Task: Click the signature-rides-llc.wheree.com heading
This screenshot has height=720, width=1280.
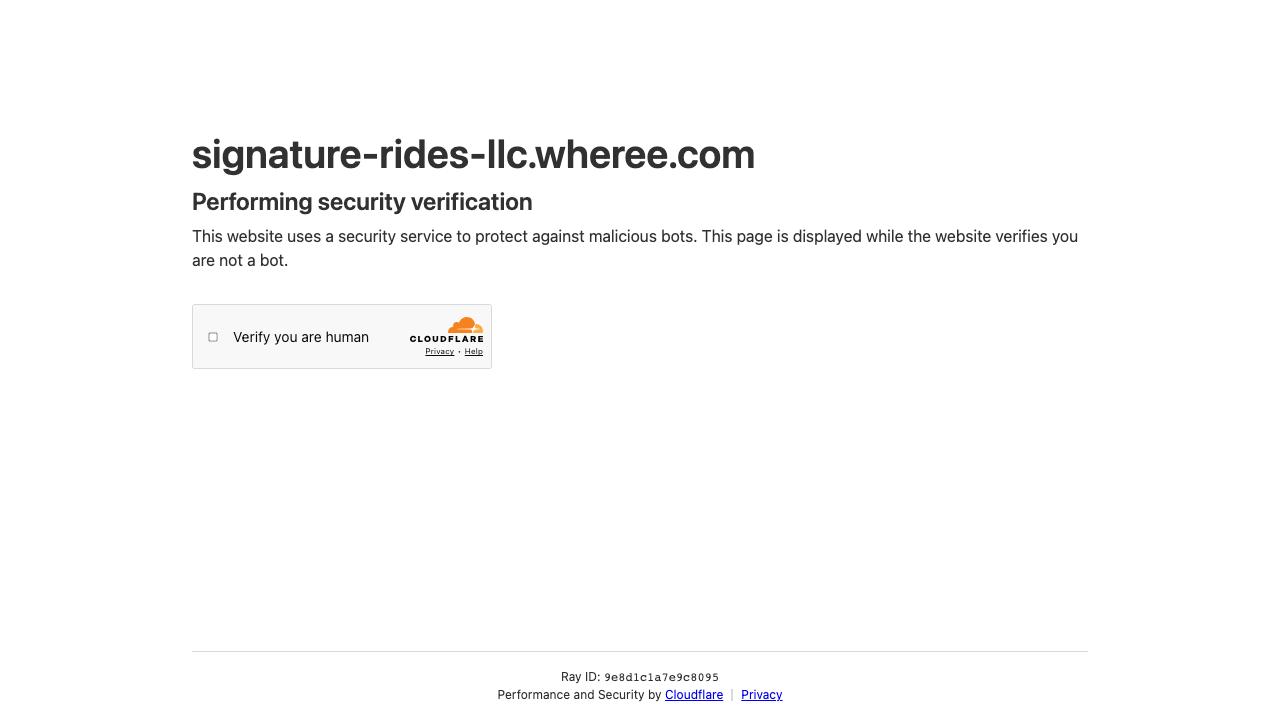Action: coord(473,154)
